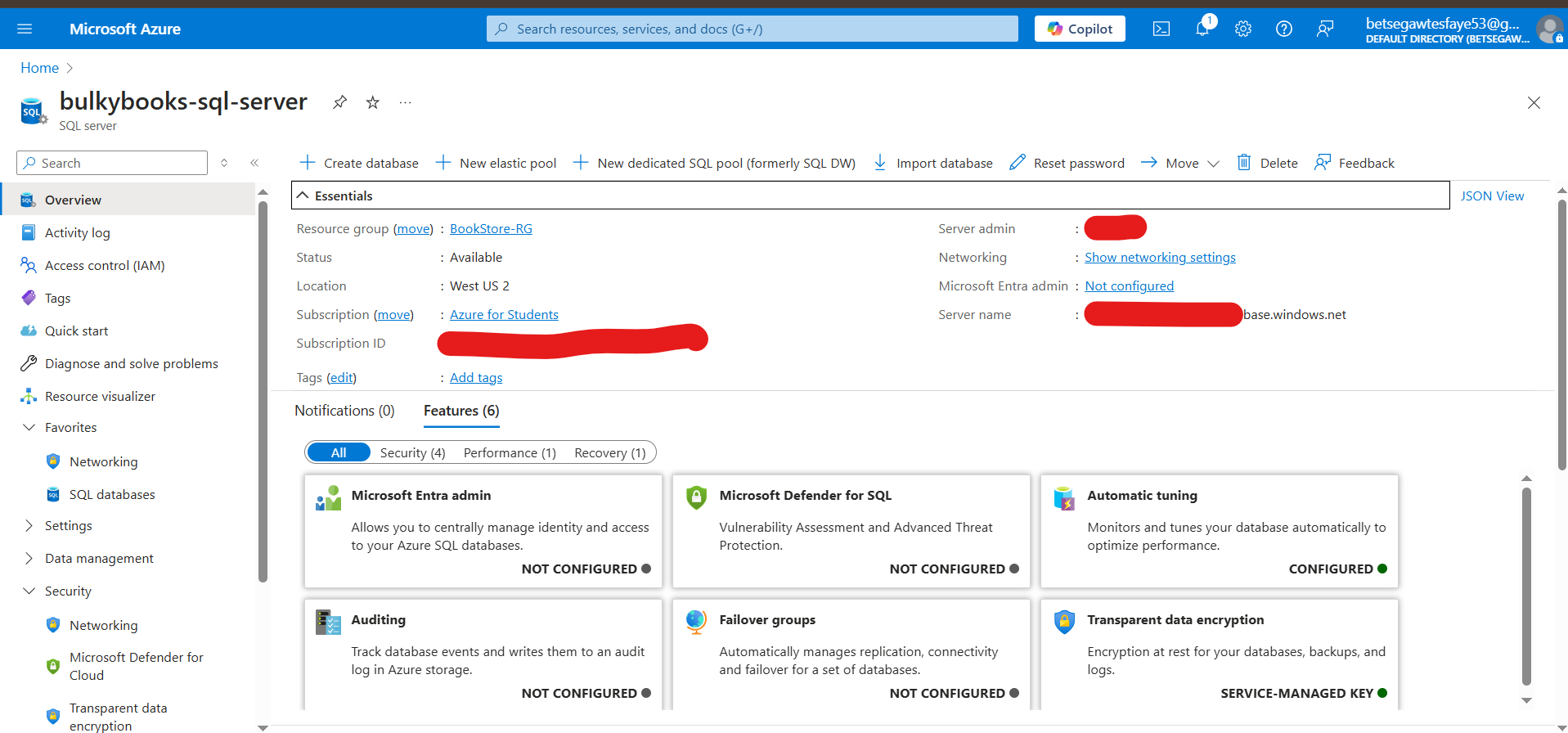1568x733 pixels.
Task: Focus the sidebar Search field
Action: click(x=112, y=163)
